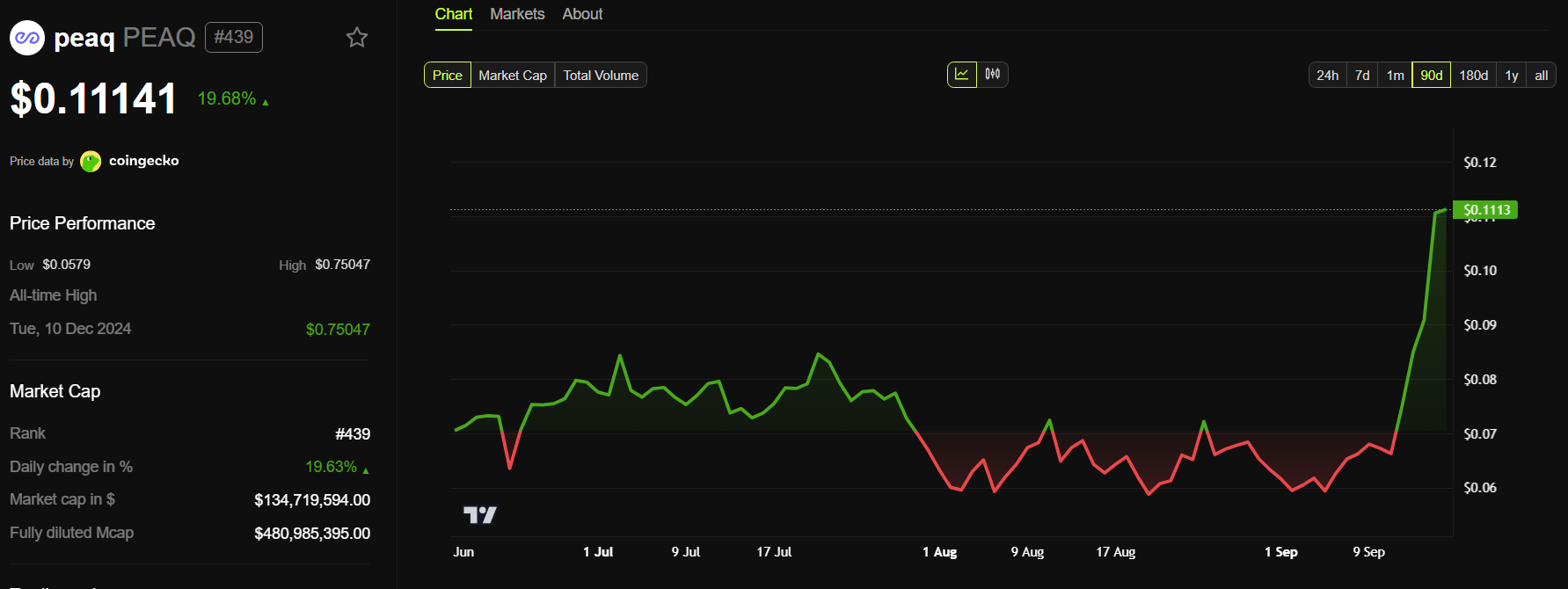The width and height of the screenshot is (1568, 589).
Task: Click the Market Cap section heading
Action: pyautogui.click(x=55, y=391)
